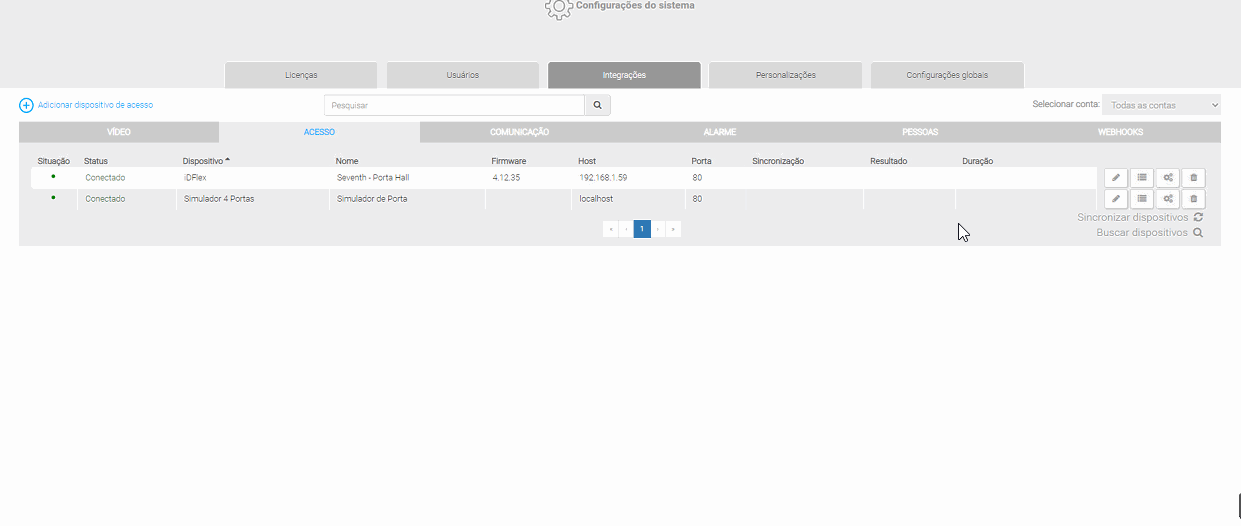1241x526 pixels.
Task: Open the Selecionar conta dropdown
Action: pos(1161,105)
